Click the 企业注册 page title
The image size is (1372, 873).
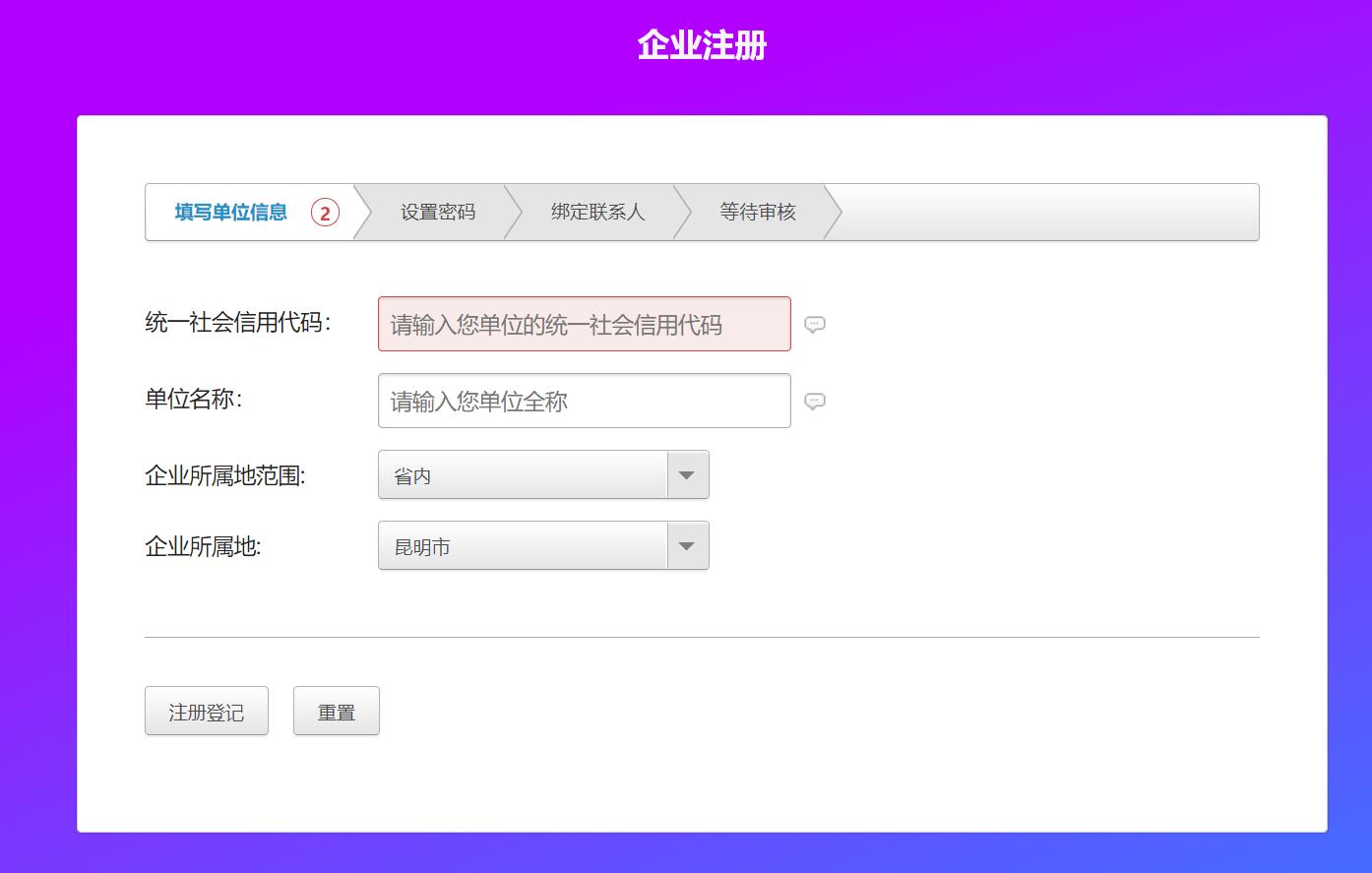(x=702, y=45)
